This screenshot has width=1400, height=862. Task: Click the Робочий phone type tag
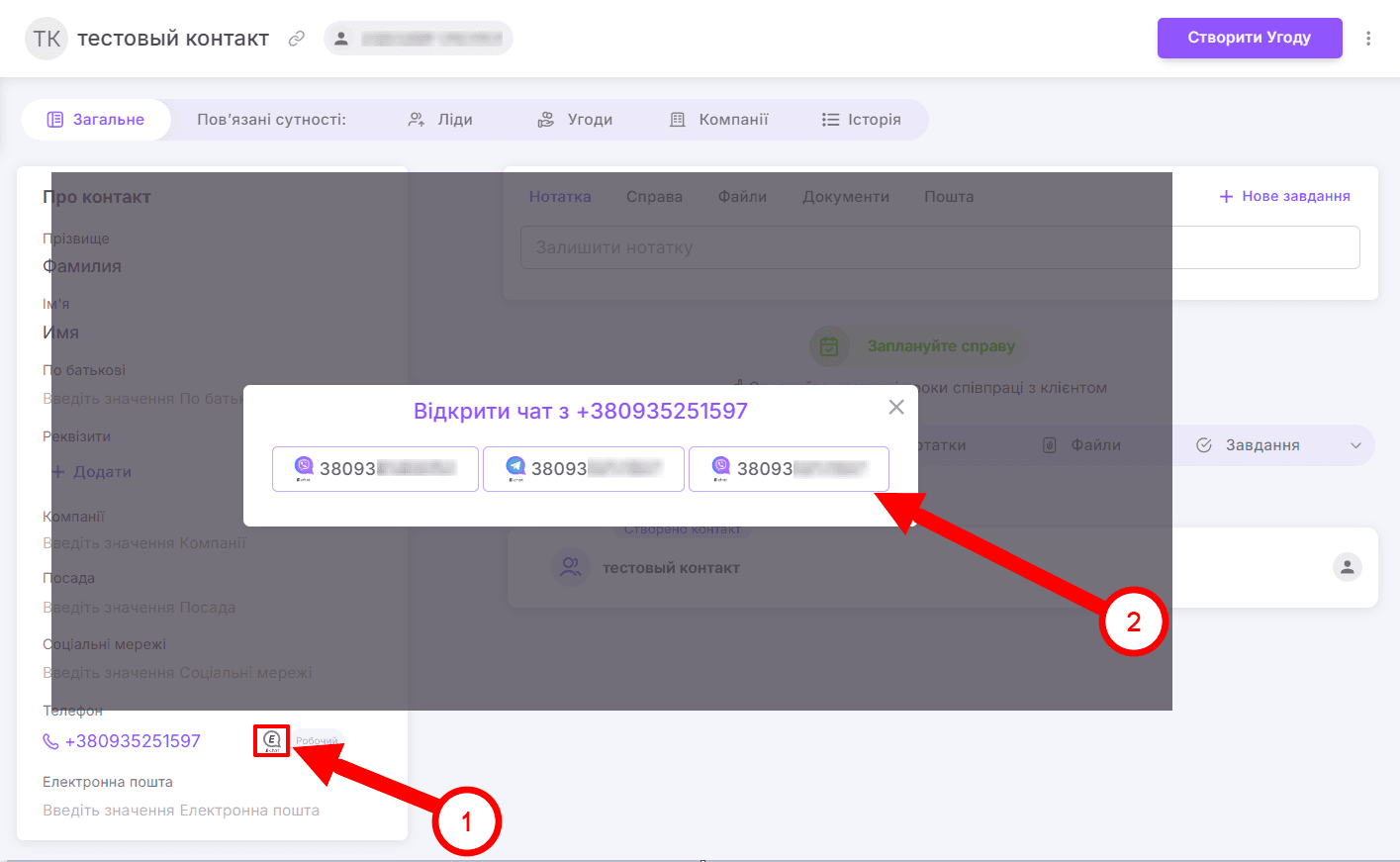(x=317, y=741)
